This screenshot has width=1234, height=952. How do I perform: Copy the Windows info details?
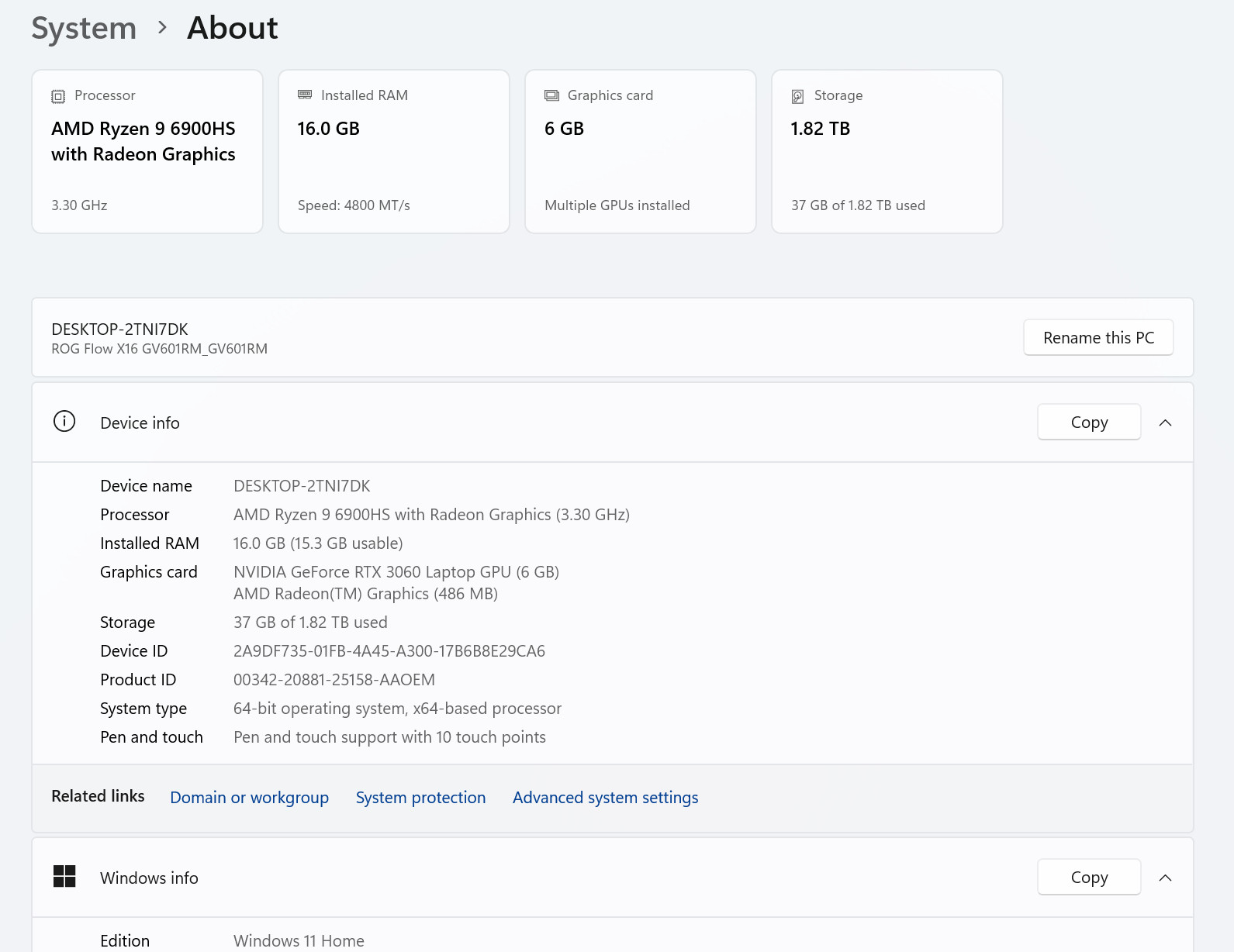(1089, 878)
